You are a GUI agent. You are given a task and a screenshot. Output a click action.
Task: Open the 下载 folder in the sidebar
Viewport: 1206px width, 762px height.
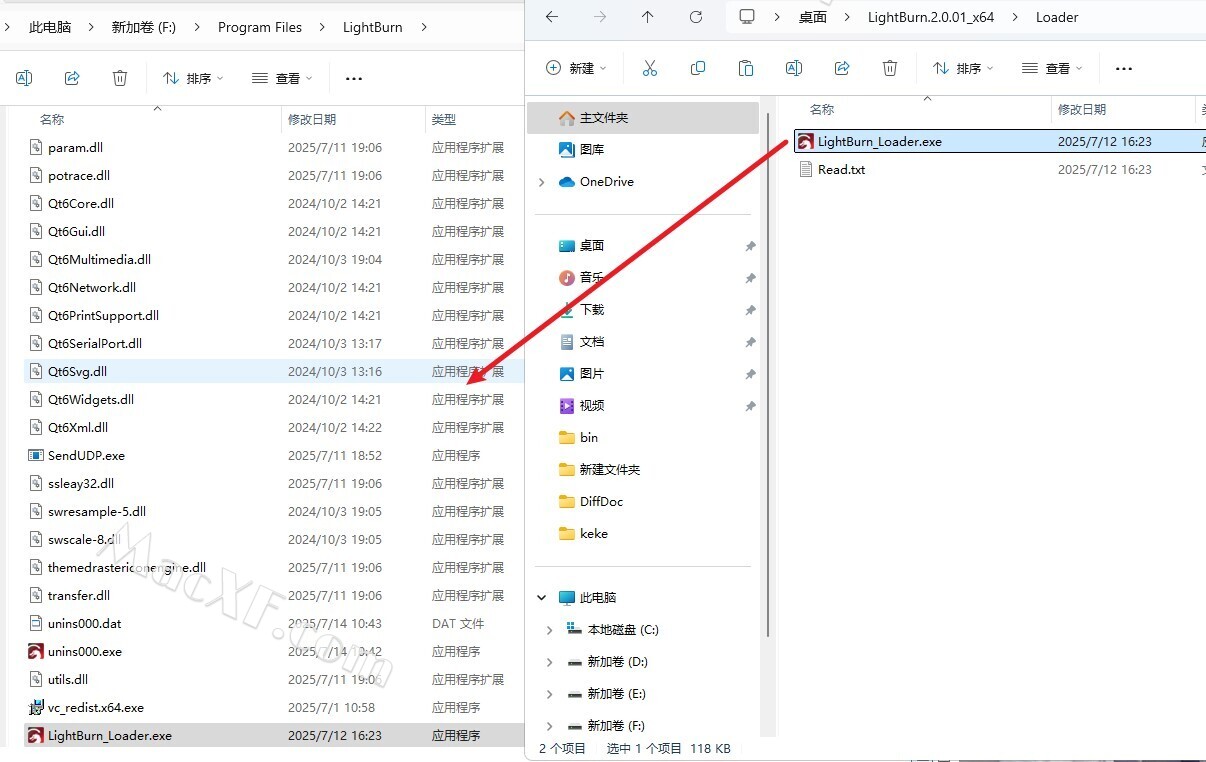click(x=592, y=310)
